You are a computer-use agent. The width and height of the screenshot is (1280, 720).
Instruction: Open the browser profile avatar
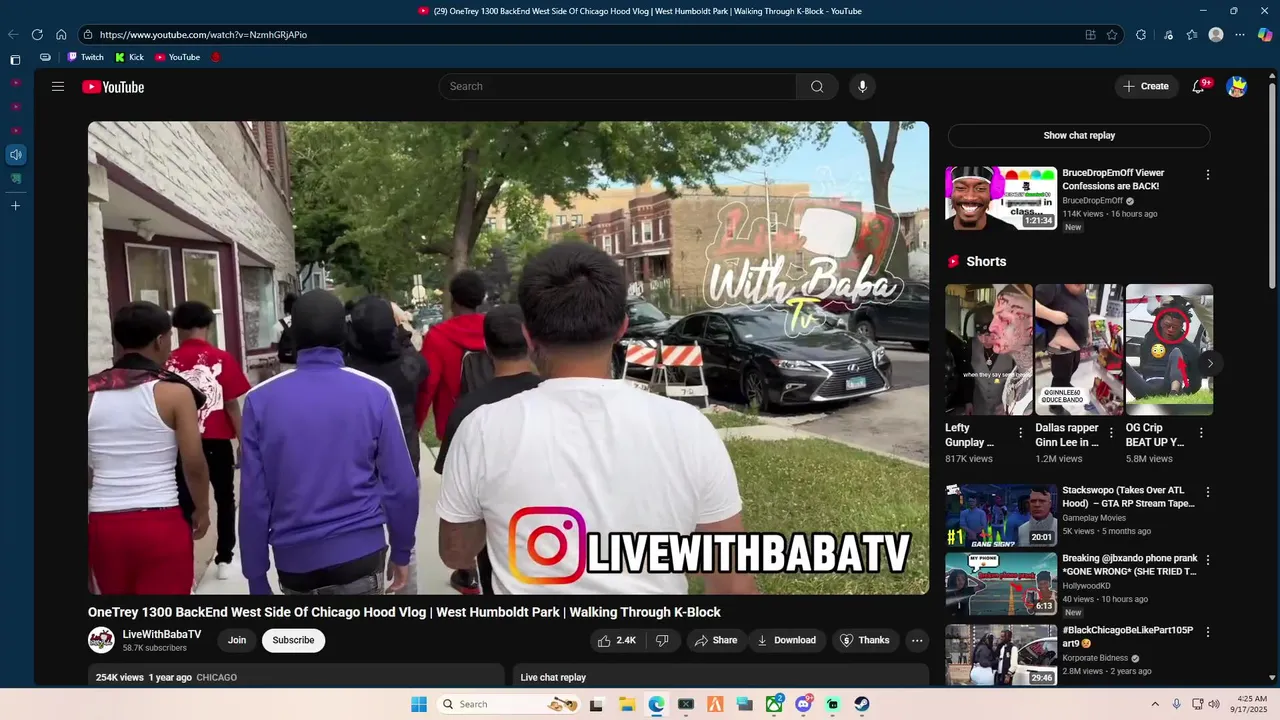tap(1216, 35)
